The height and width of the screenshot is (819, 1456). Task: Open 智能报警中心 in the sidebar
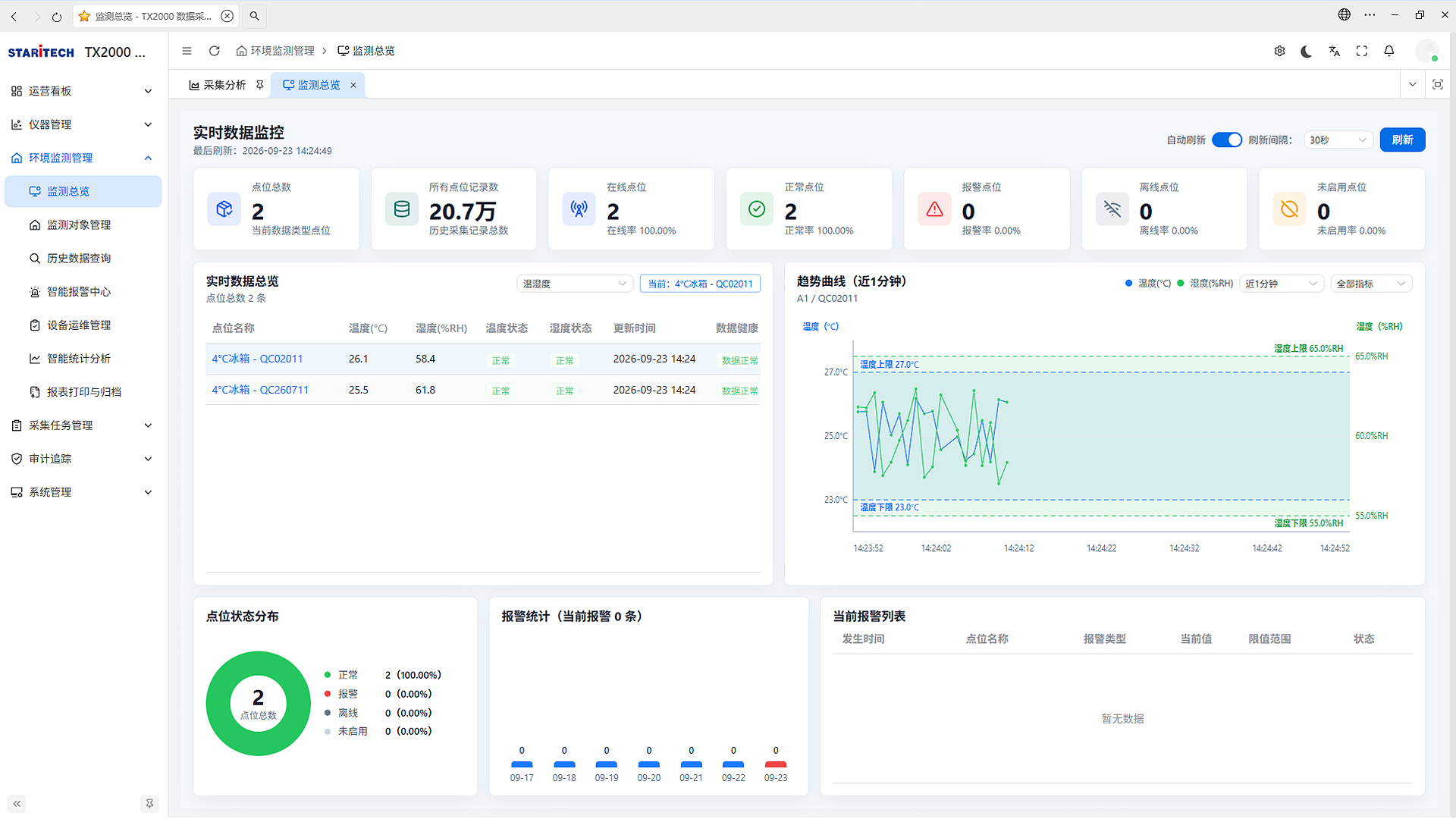[x=82, y=291]
